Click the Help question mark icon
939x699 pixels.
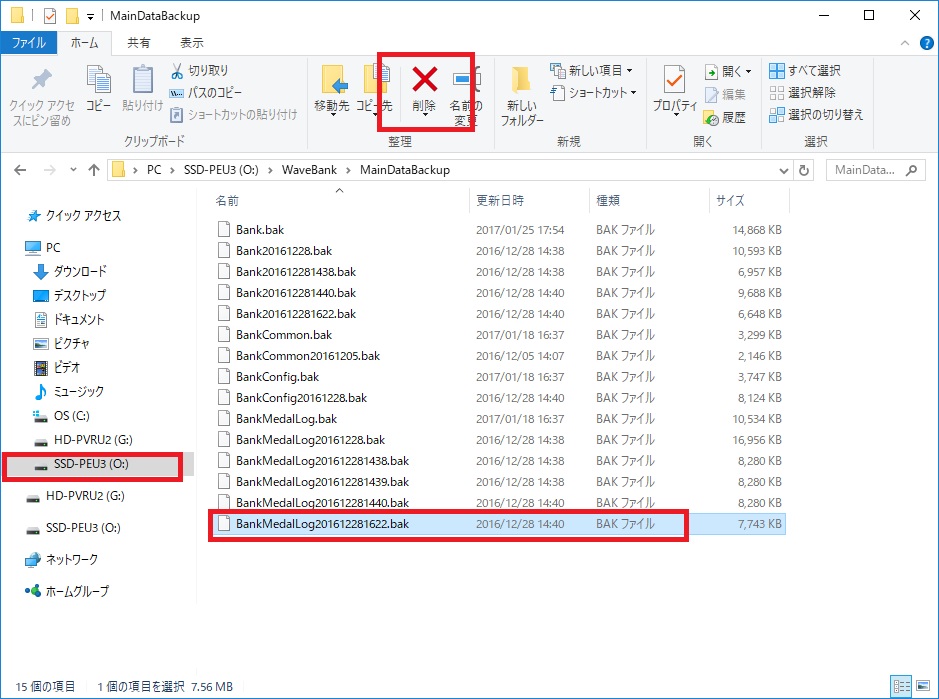click(926, 43)
